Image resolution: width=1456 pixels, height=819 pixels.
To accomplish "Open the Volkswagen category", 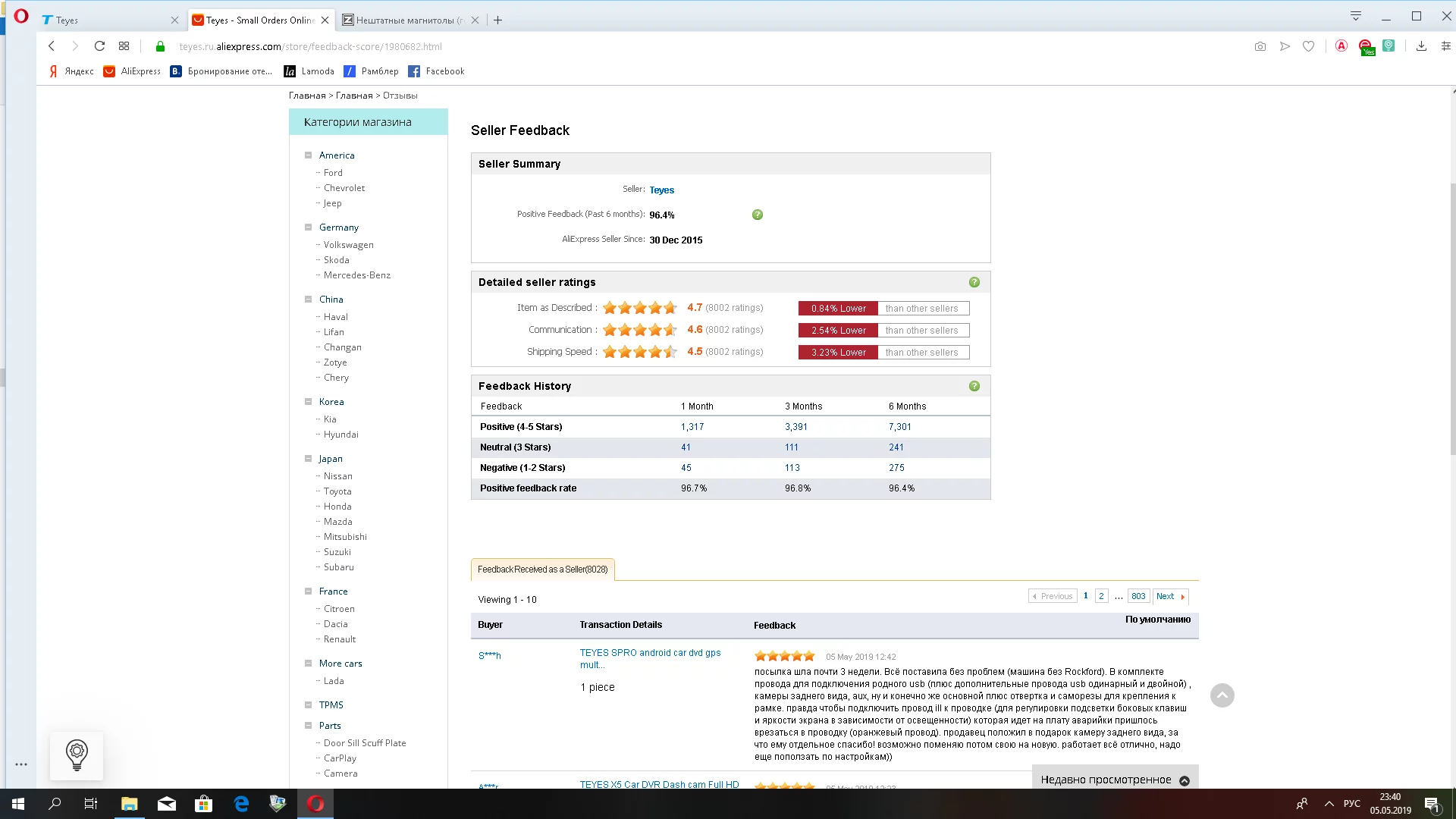I will tap(349, 245).
